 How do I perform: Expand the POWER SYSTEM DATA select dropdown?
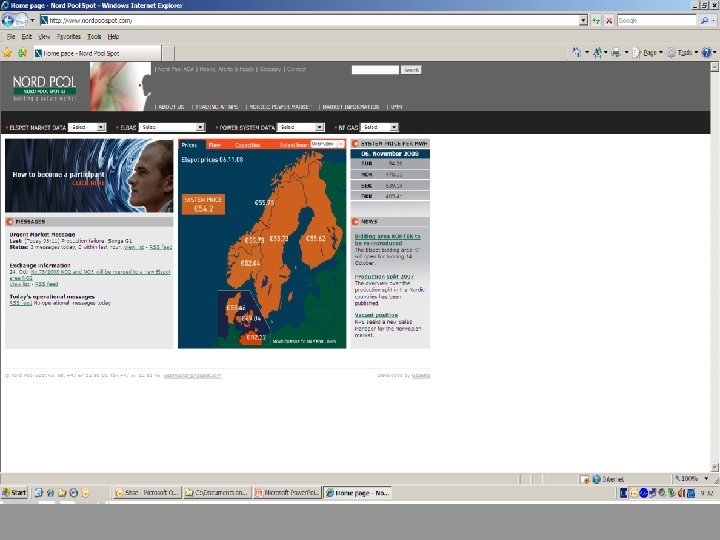(x=300, y=127)
